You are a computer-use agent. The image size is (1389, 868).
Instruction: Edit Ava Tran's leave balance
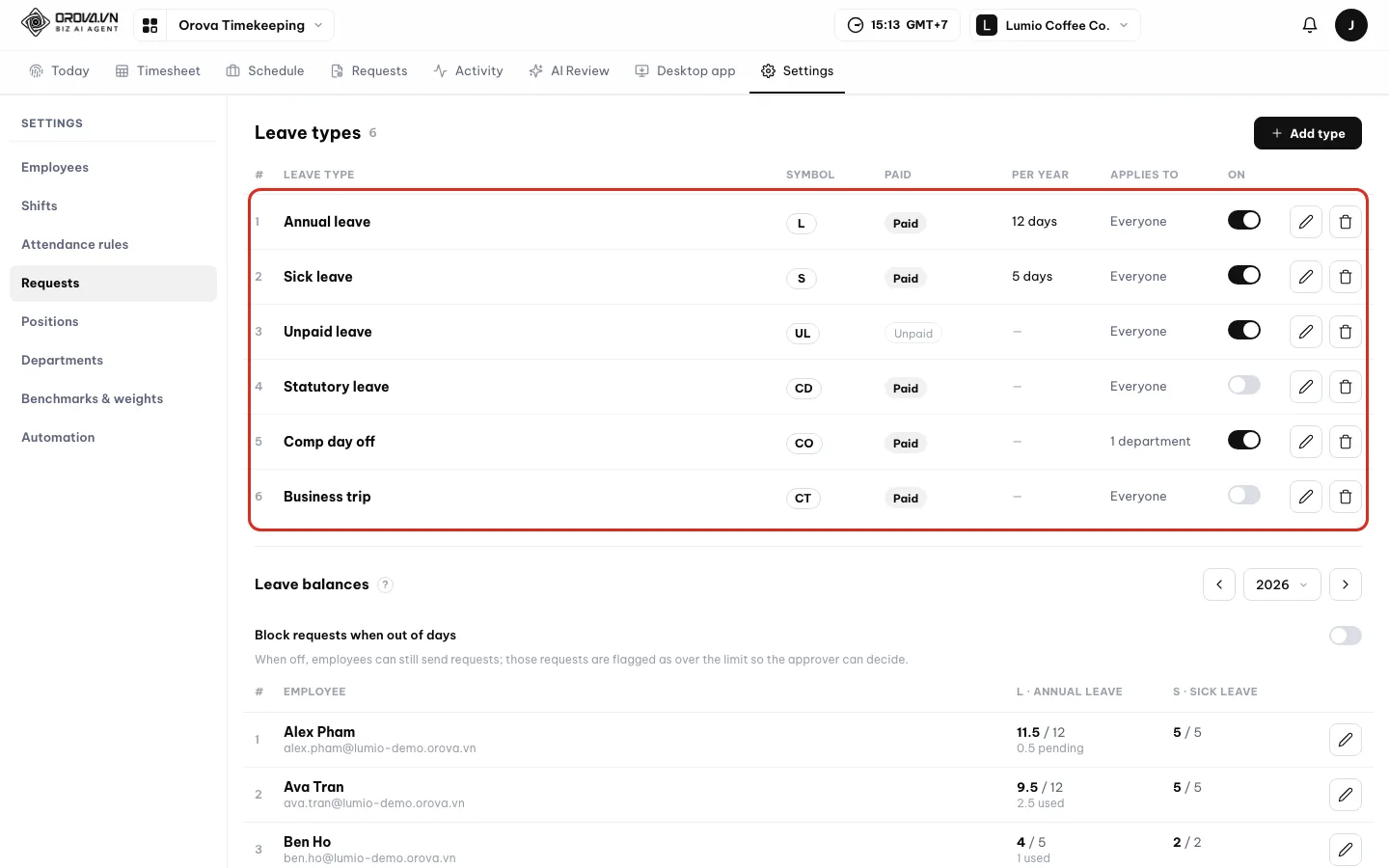click(x=1346, y=795)
